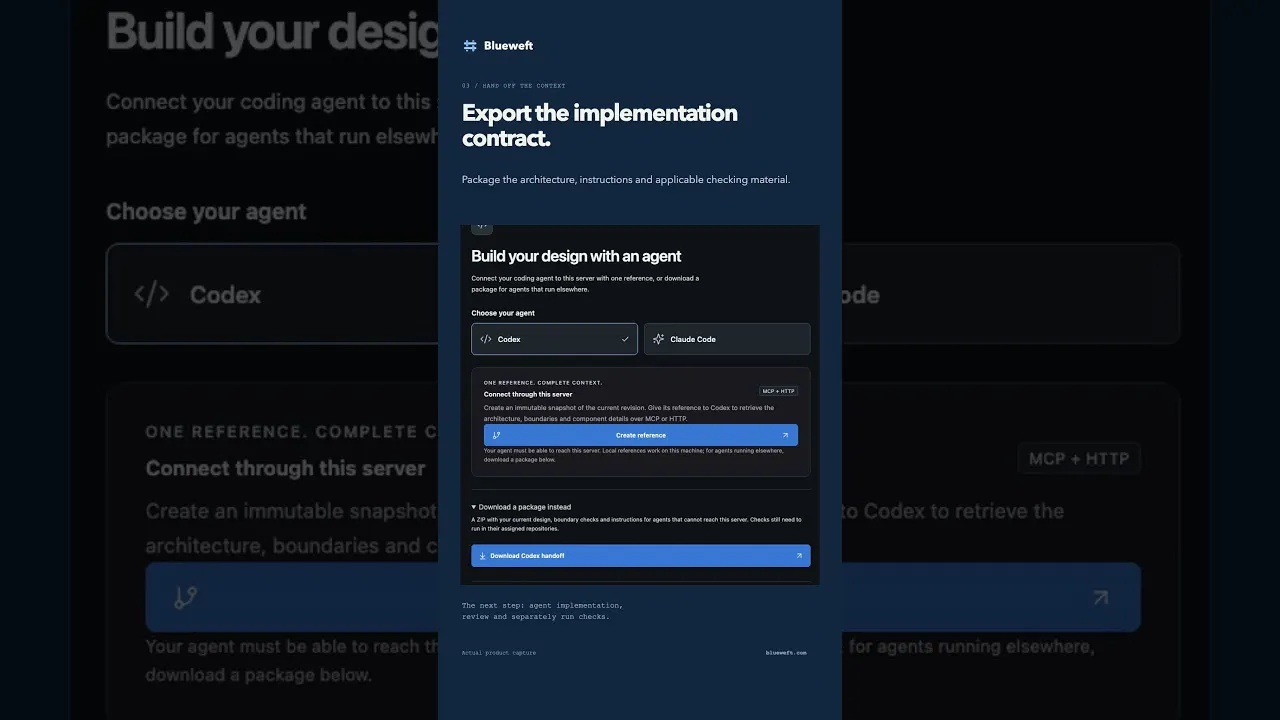Image resolution: width=1280 pixels, height=720 pixels.
Task: Collapse the 'Download a package instead' section
Action: pos(521,507)
